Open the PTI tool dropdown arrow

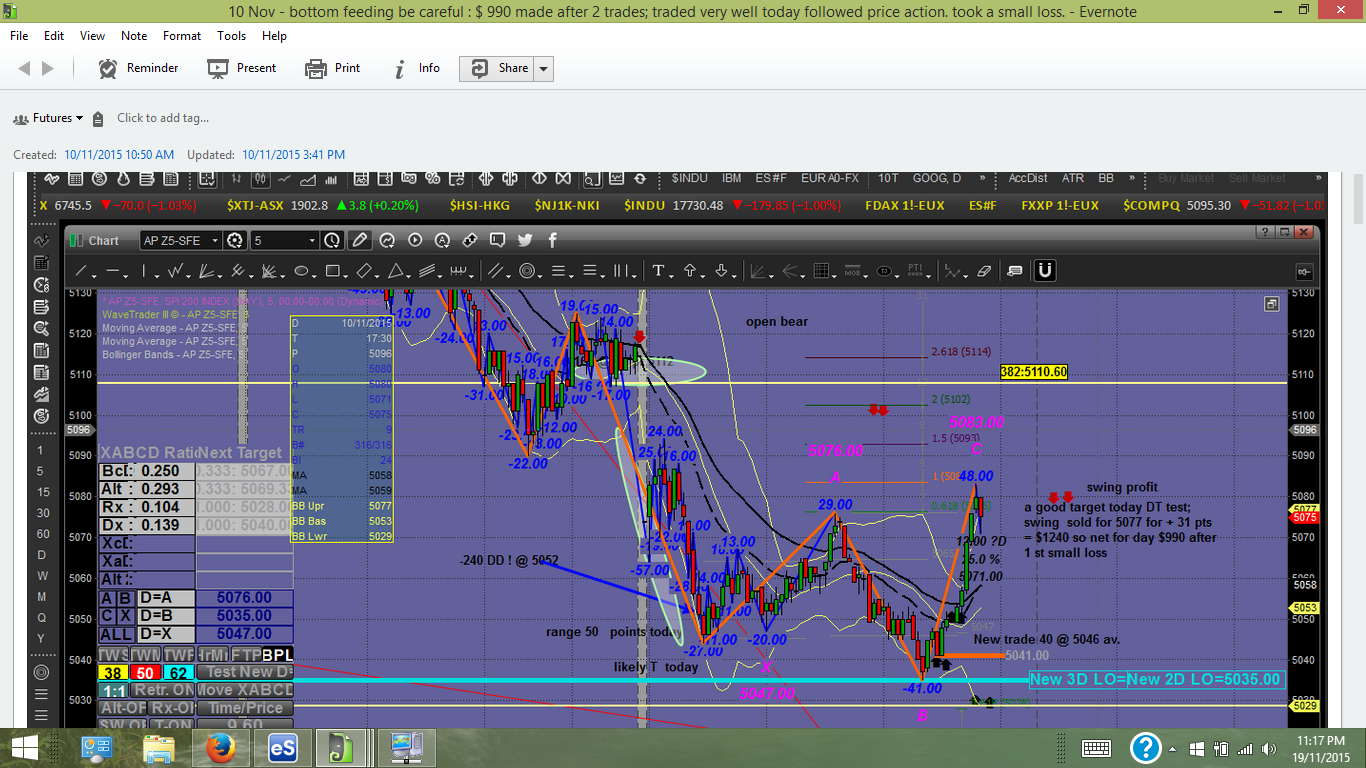pos(929,274)
